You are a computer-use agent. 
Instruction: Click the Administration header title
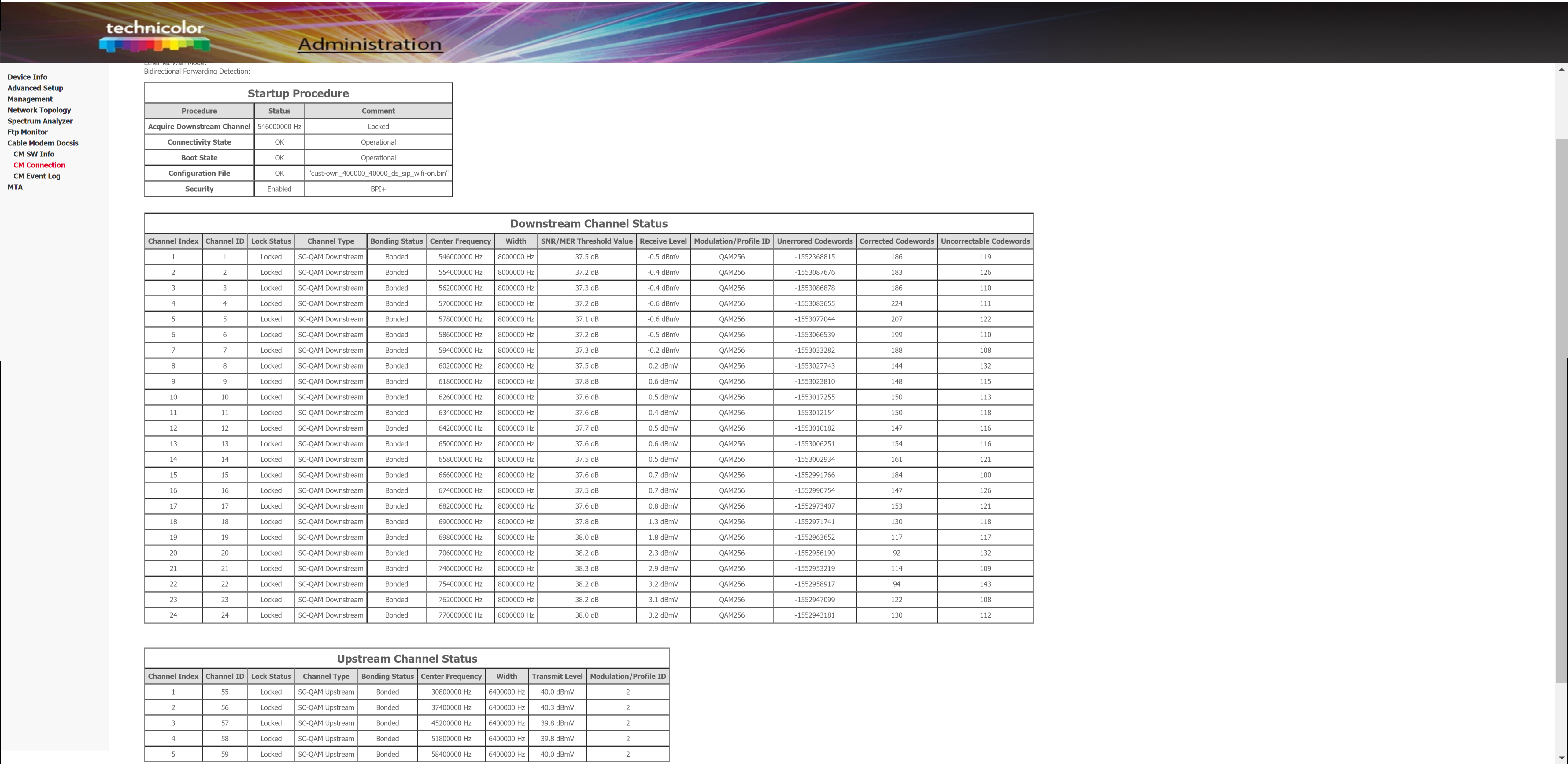[x=369, y=44]
